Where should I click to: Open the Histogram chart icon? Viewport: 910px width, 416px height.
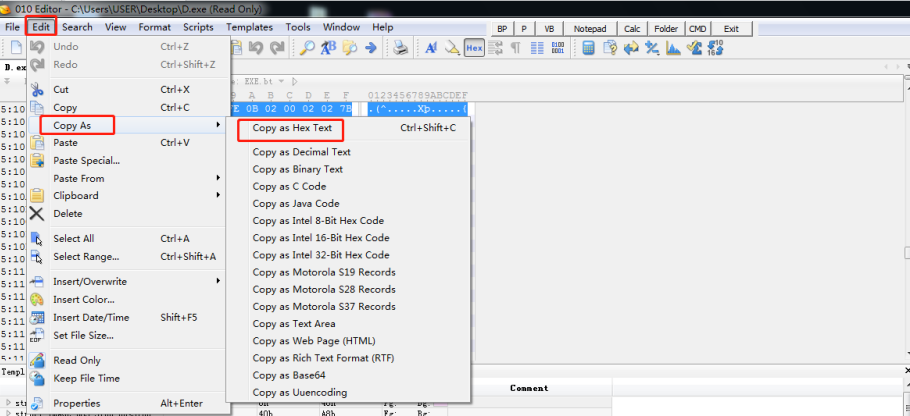(x=673, y=48)
